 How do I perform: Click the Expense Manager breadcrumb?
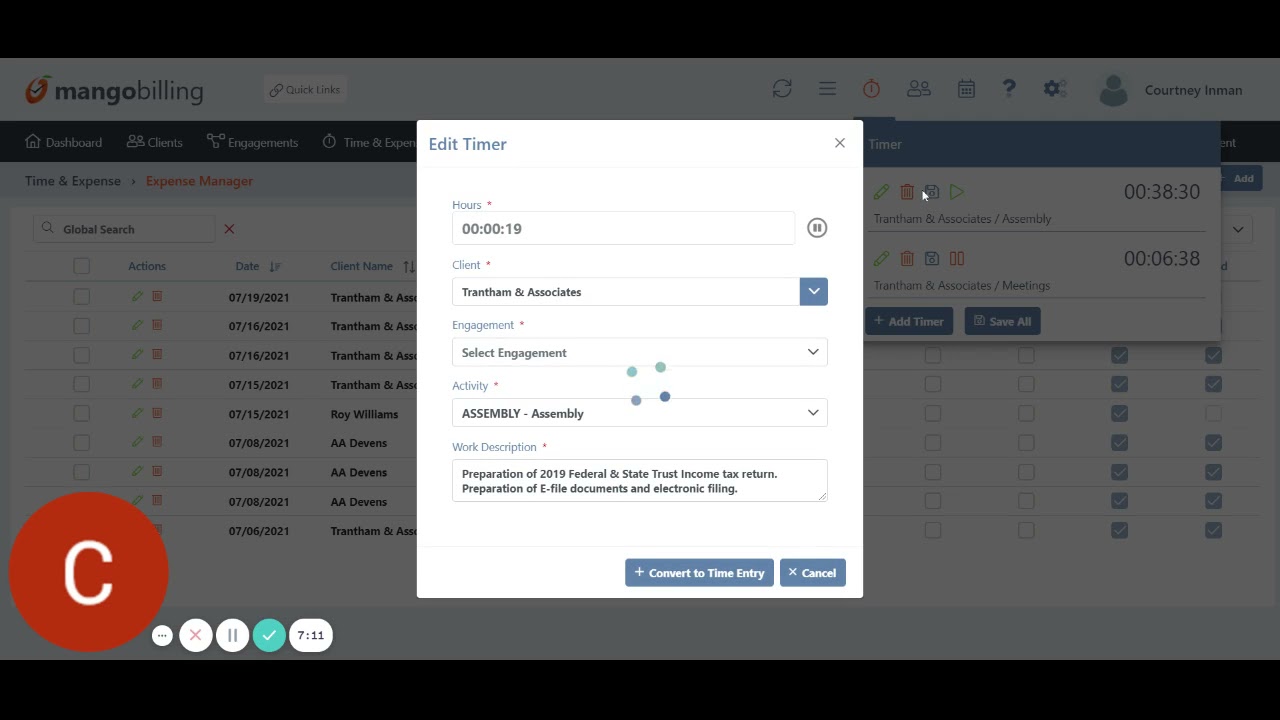coord(199,181)
